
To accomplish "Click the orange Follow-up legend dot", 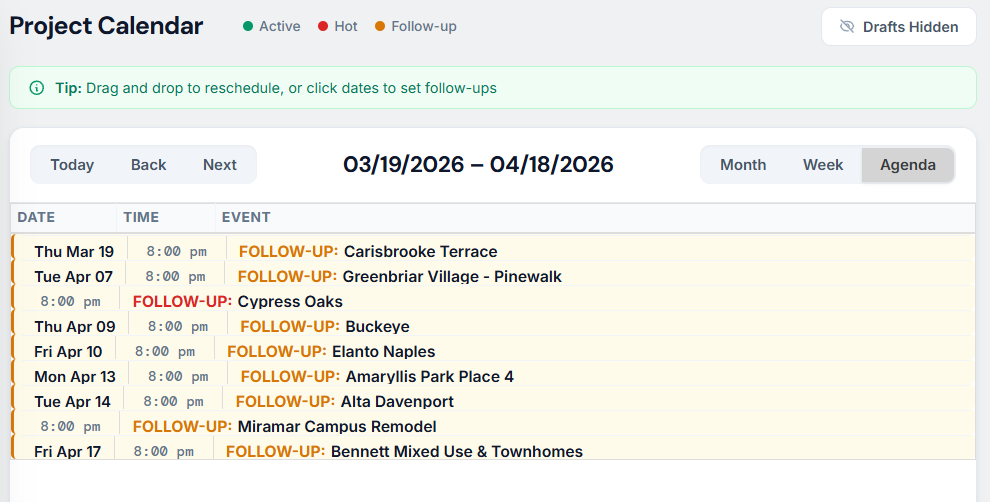I will coord(380,27).
